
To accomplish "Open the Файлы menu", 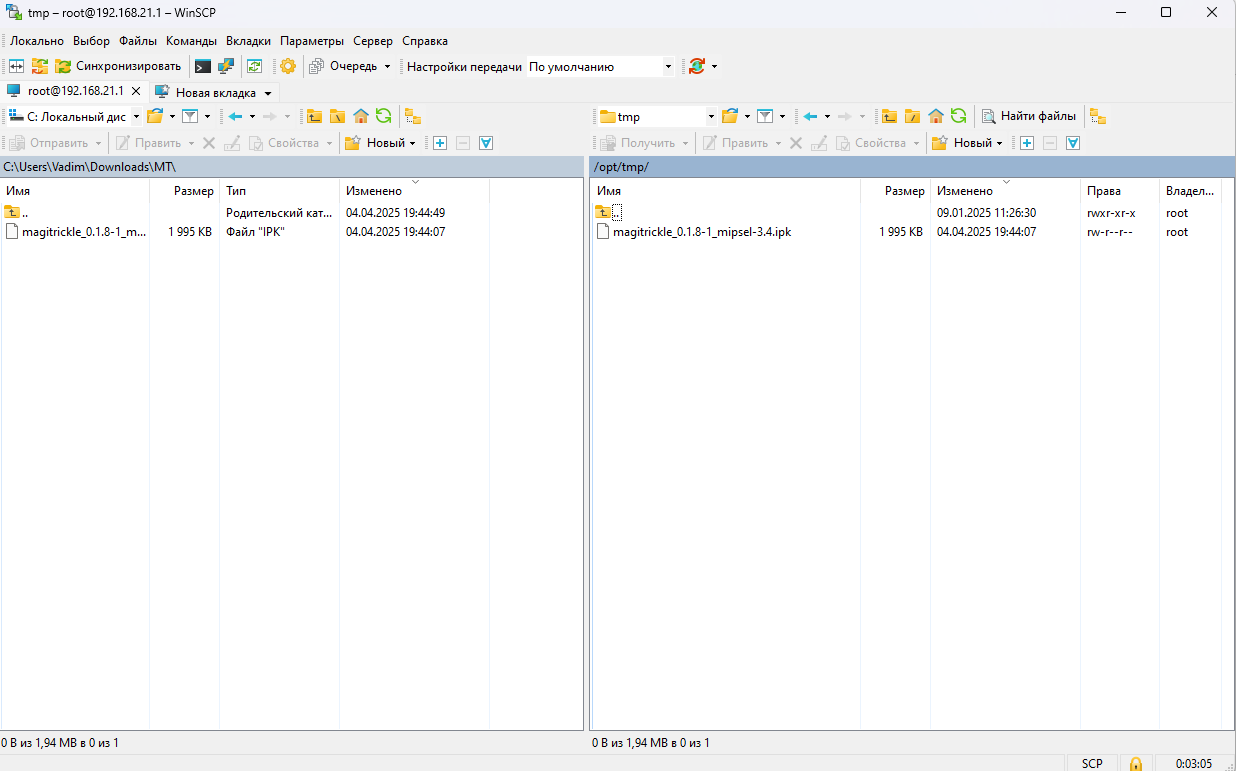I will click(138, 41).
